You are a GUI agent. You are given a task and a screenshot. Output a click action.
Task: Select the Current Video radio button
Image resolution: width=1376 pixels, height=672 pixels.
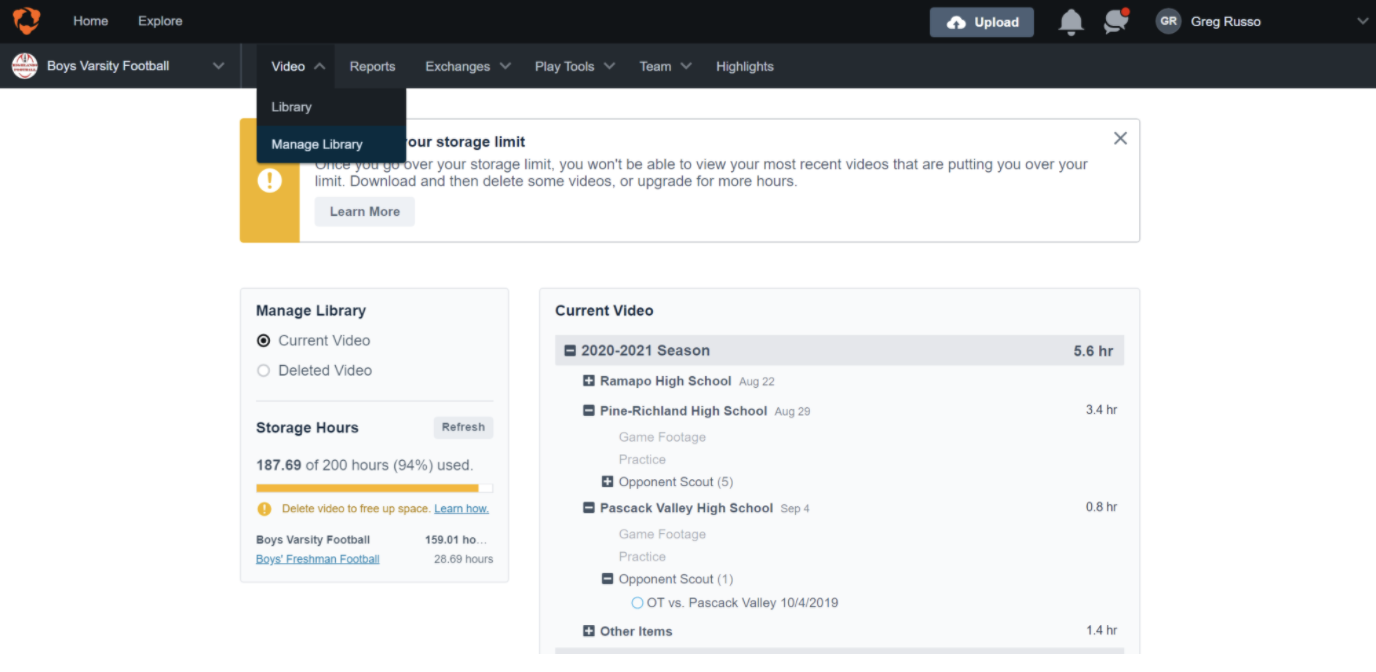[264, 341]
